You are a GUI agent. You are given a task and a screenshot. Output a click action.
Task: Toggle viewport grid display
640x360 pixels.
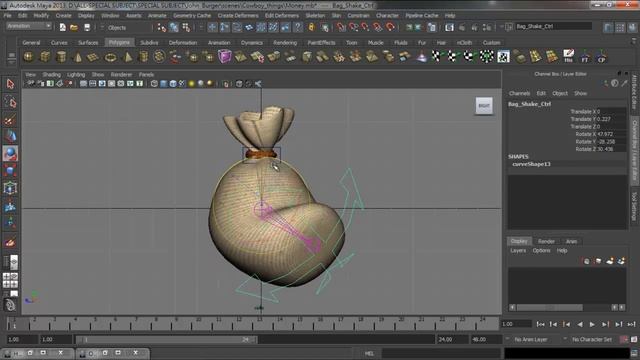(x=83, y=84)
